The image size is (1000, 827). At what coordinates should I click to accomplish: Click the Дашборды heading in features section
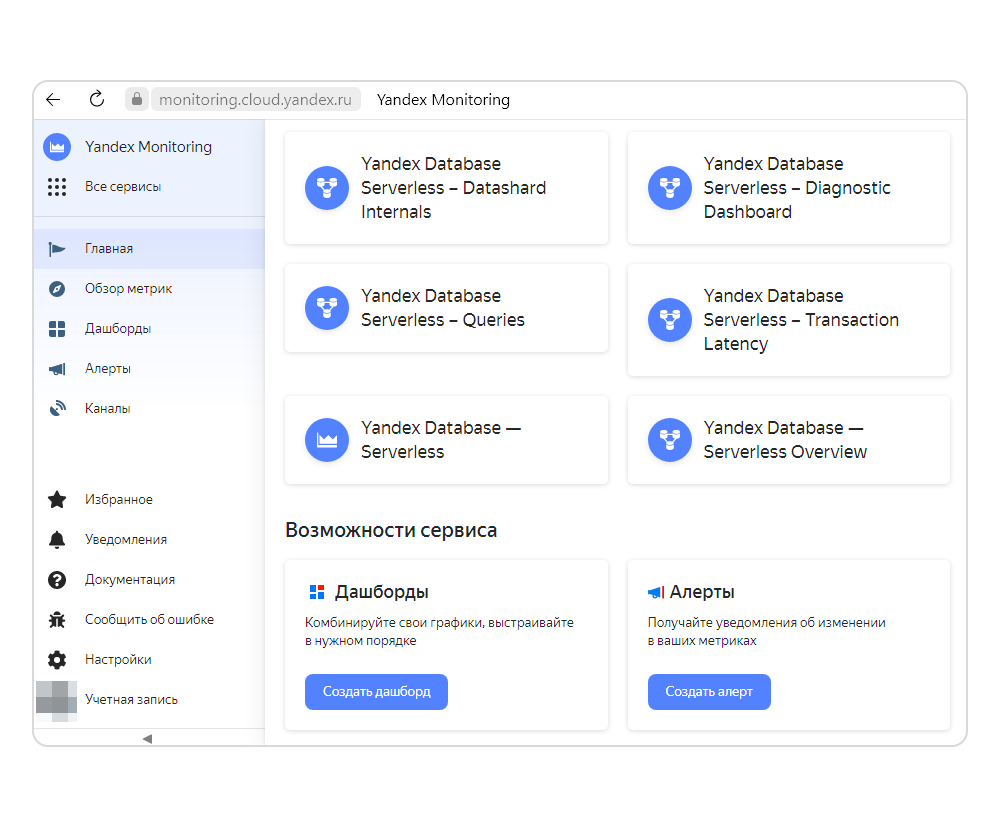[381, 592]
